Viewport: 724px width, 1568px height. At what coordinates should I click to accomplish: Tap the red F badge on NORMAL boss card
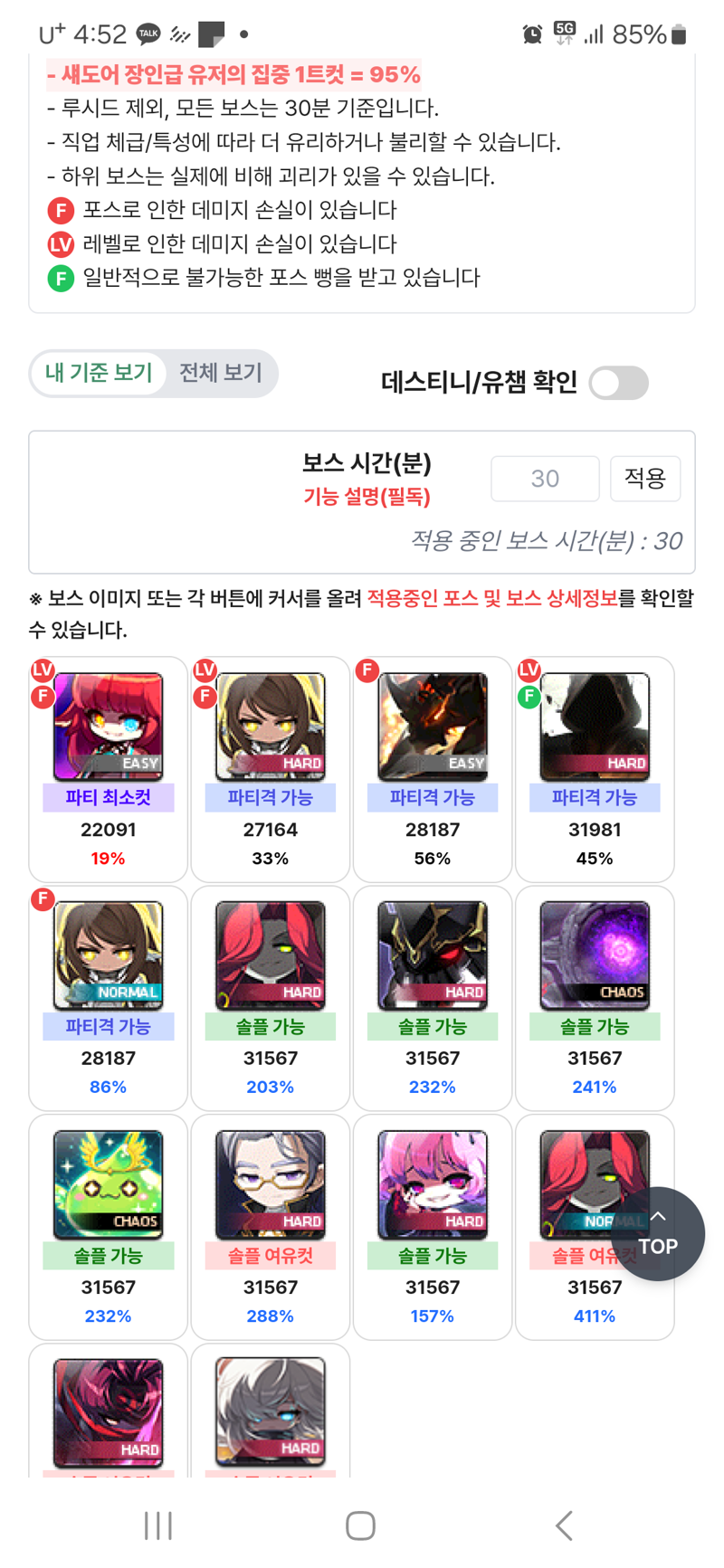click(43, 899)
